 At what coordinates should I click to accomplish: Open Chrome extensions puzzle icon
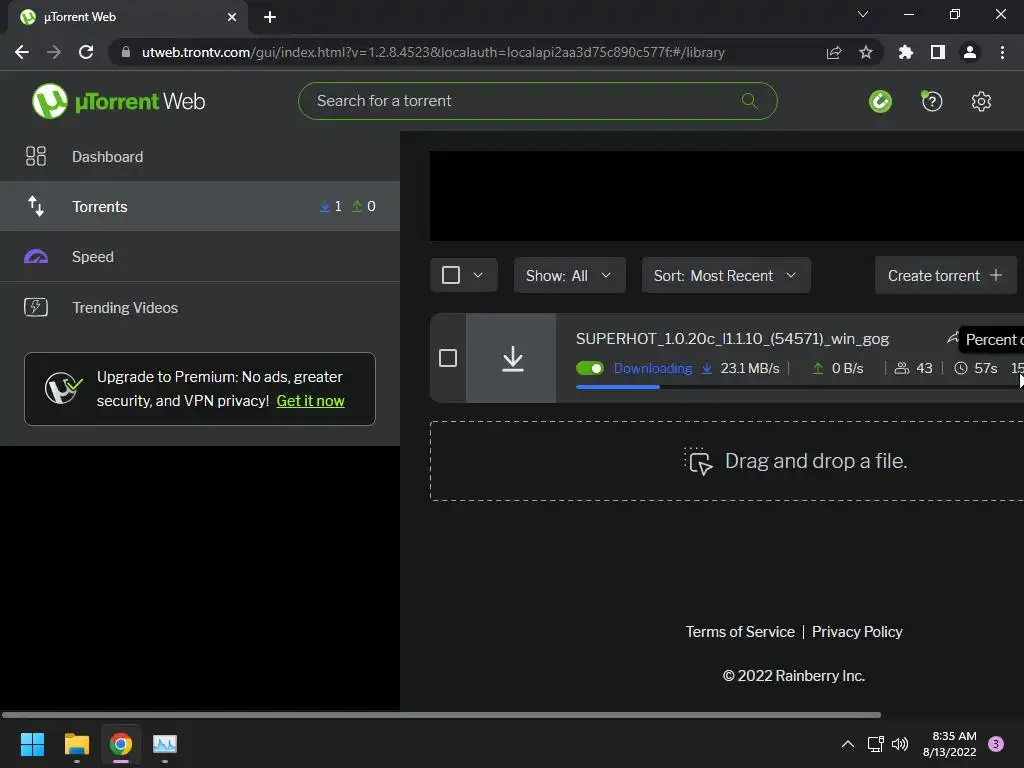pyautogui.click(x=906, y=52)
